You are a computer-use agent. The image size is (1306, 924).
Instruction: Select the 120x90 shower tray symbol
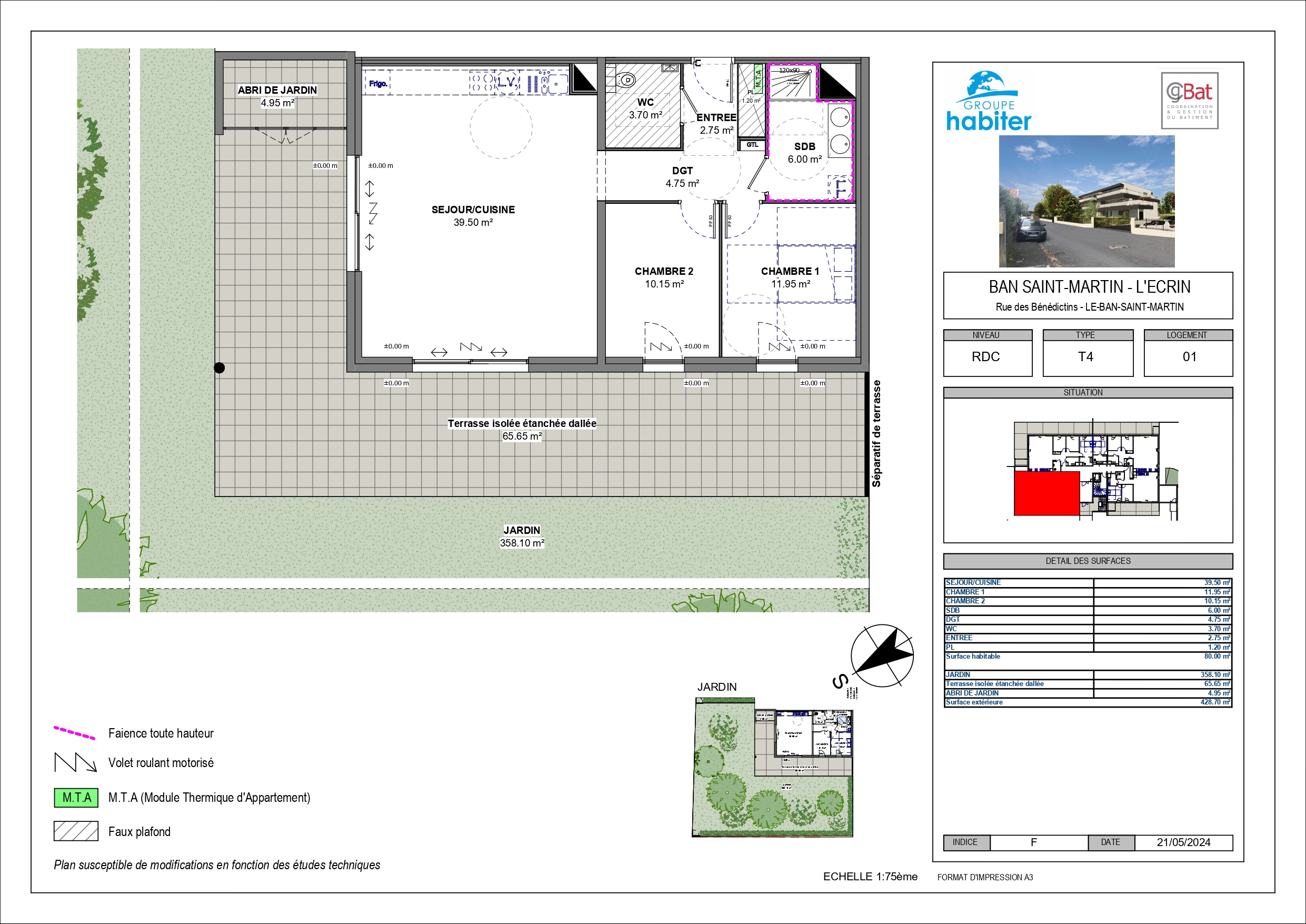(x=793, y=82)
